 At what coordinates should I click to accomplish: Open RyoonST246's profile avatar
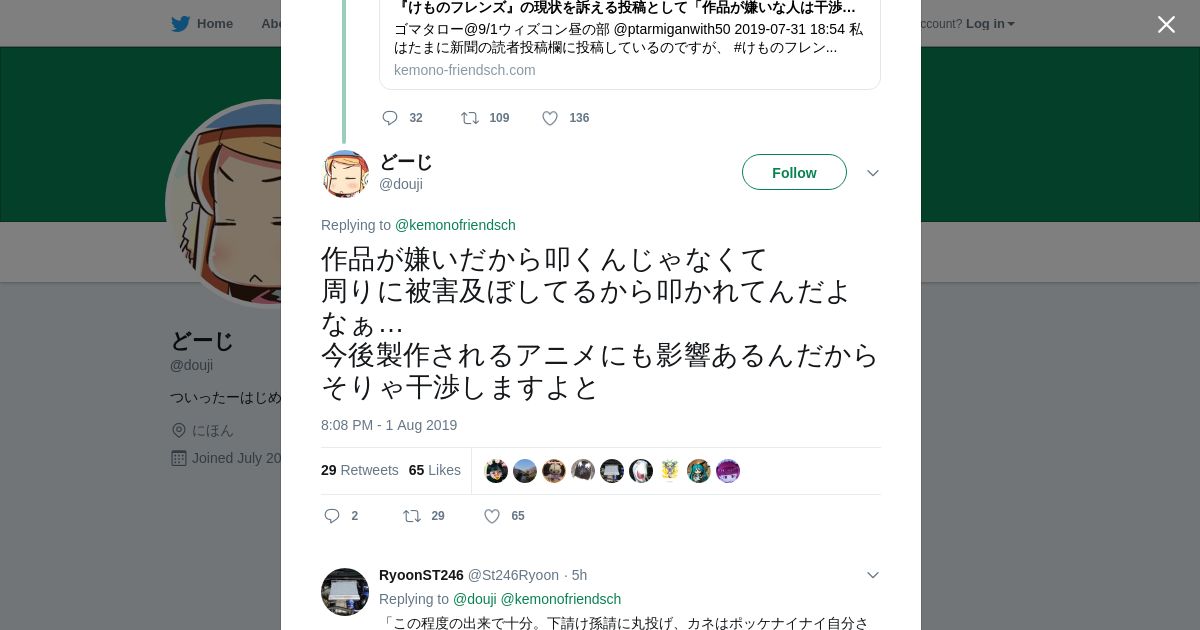pos(345,592)
